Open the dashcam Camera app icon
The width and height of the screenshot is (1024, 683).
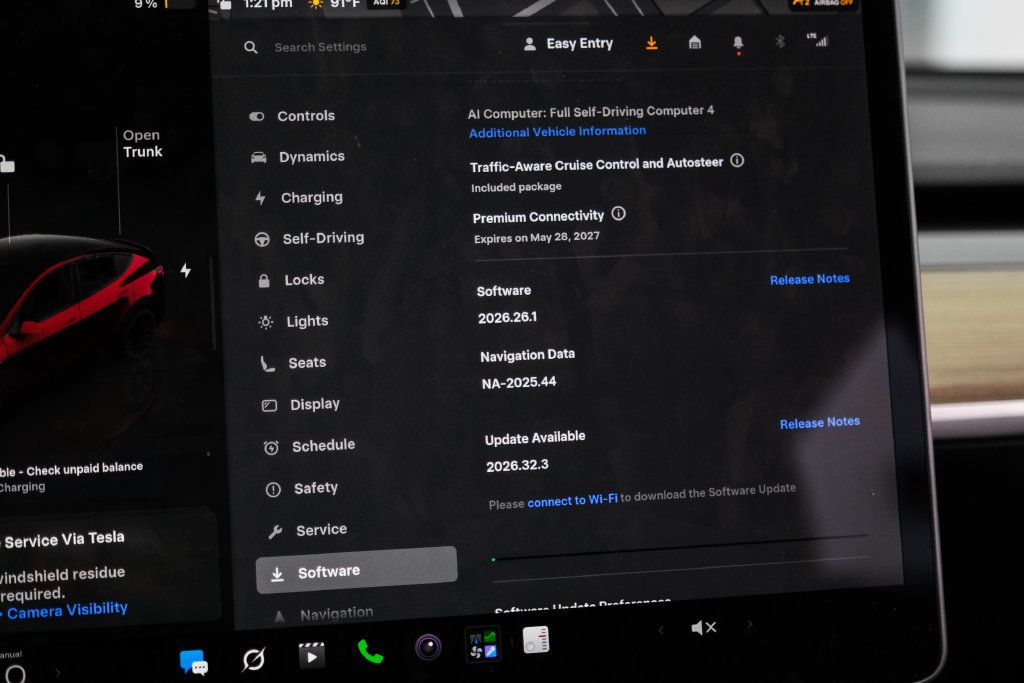pyautogui.click(x=428, y=647)
